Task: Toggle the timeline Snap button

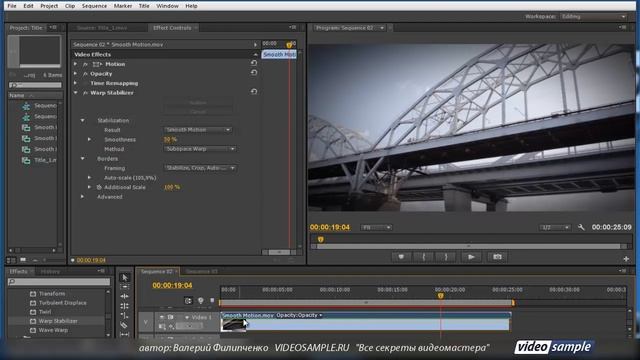Action: (188, 301)
